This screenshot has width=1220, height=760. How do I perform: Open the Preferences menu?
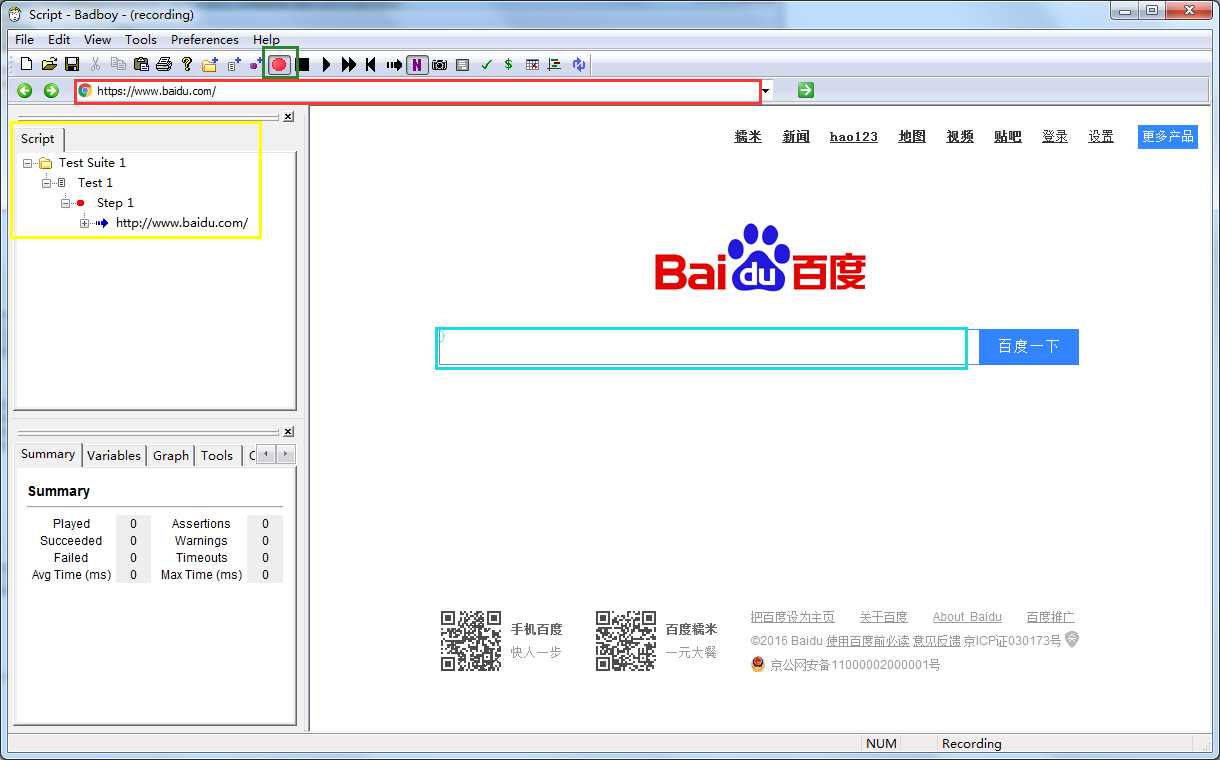pos(205,39)
